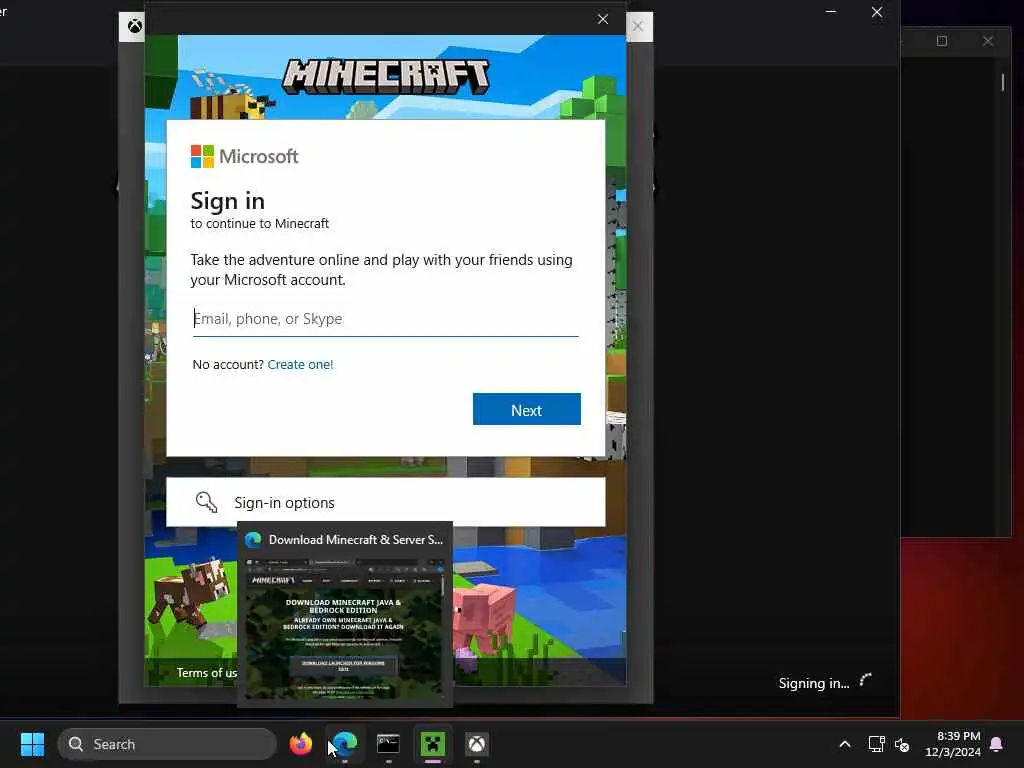This screenshot has height=768, width=1024.
Task: Click the Minecraft logo banner
Action: tap(385, 76)
